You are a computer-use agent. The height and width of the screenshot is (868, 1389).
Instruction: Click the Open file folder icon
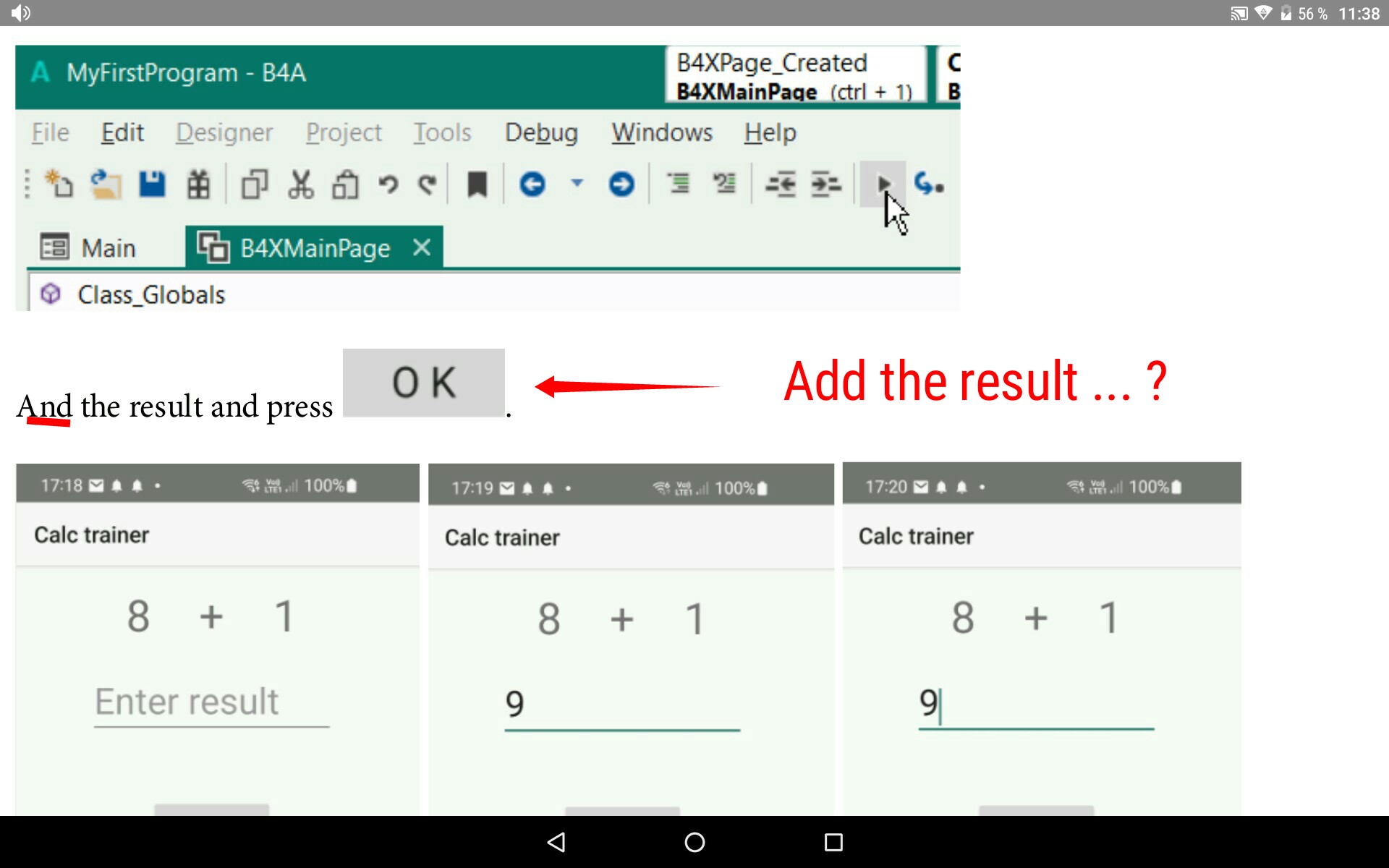(106, 184)
